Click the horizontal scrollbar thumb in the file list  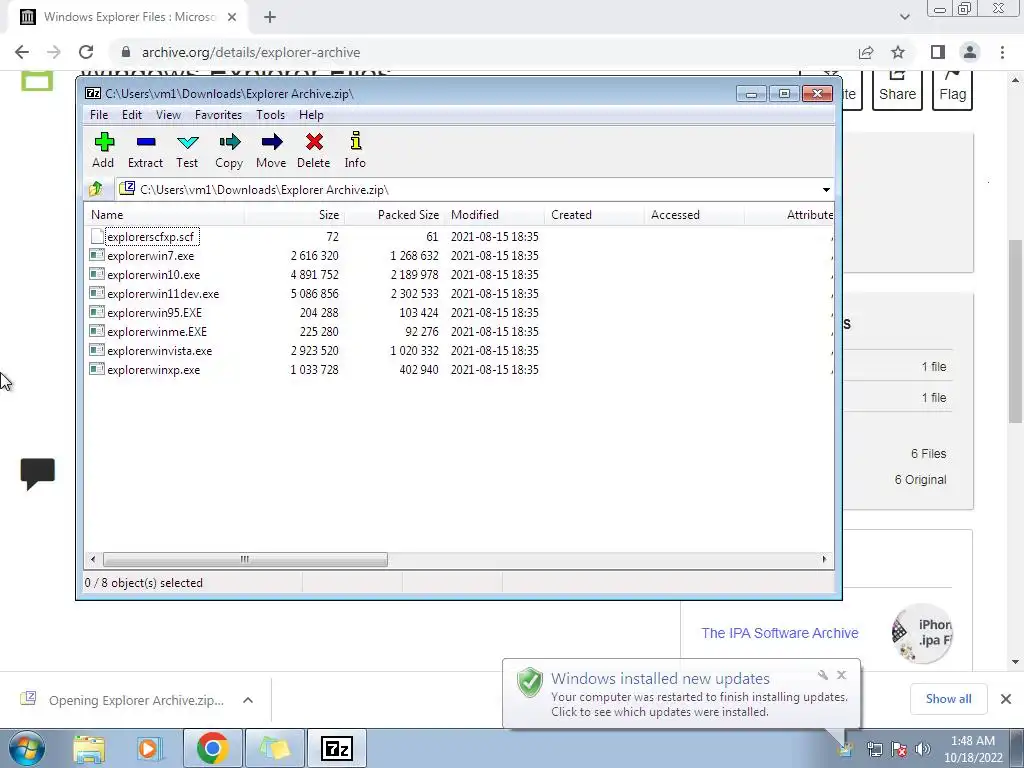[245, 559]
